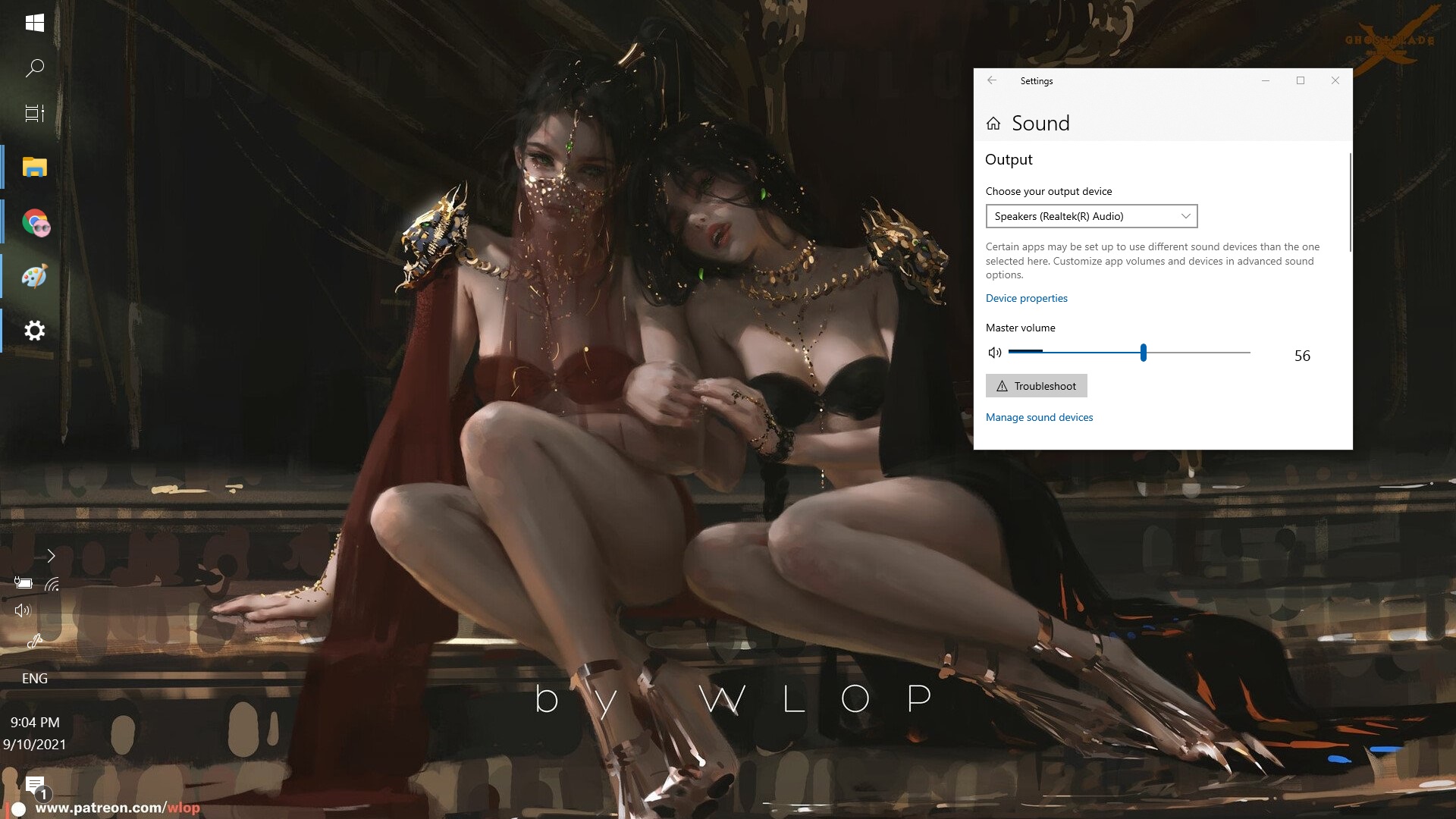
Task: Maximize the Settings window
Action: coord(1301,80)
